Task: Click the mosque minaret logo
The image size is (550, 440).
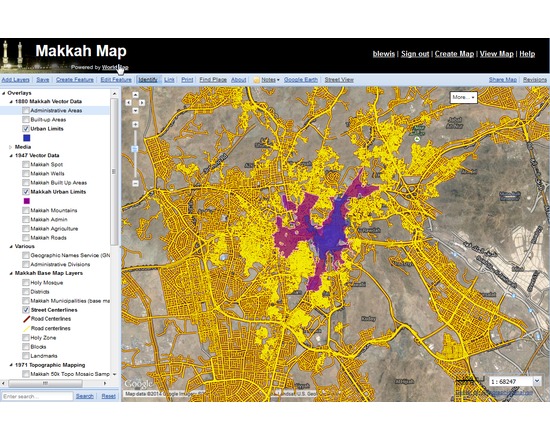Action: click(12, 55)
